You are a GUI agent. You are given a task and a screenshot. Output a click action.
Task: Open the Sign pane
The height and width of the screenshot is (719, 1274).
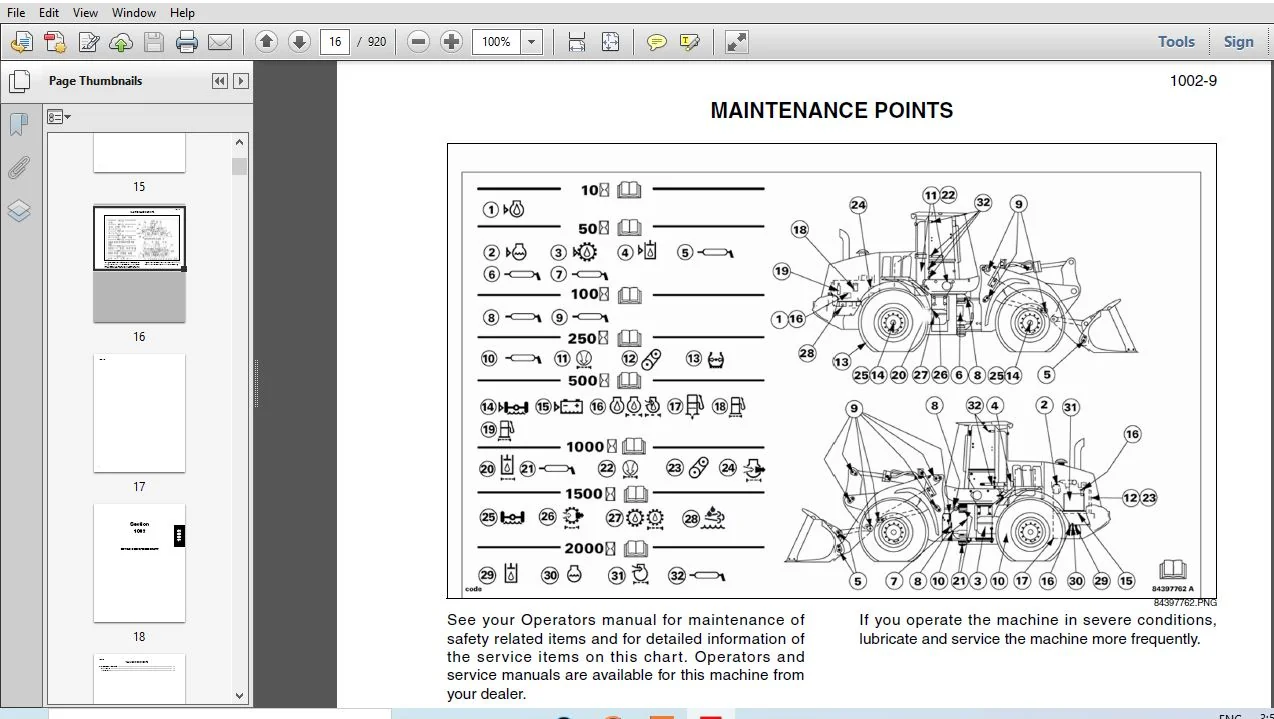coord(1238,42)
